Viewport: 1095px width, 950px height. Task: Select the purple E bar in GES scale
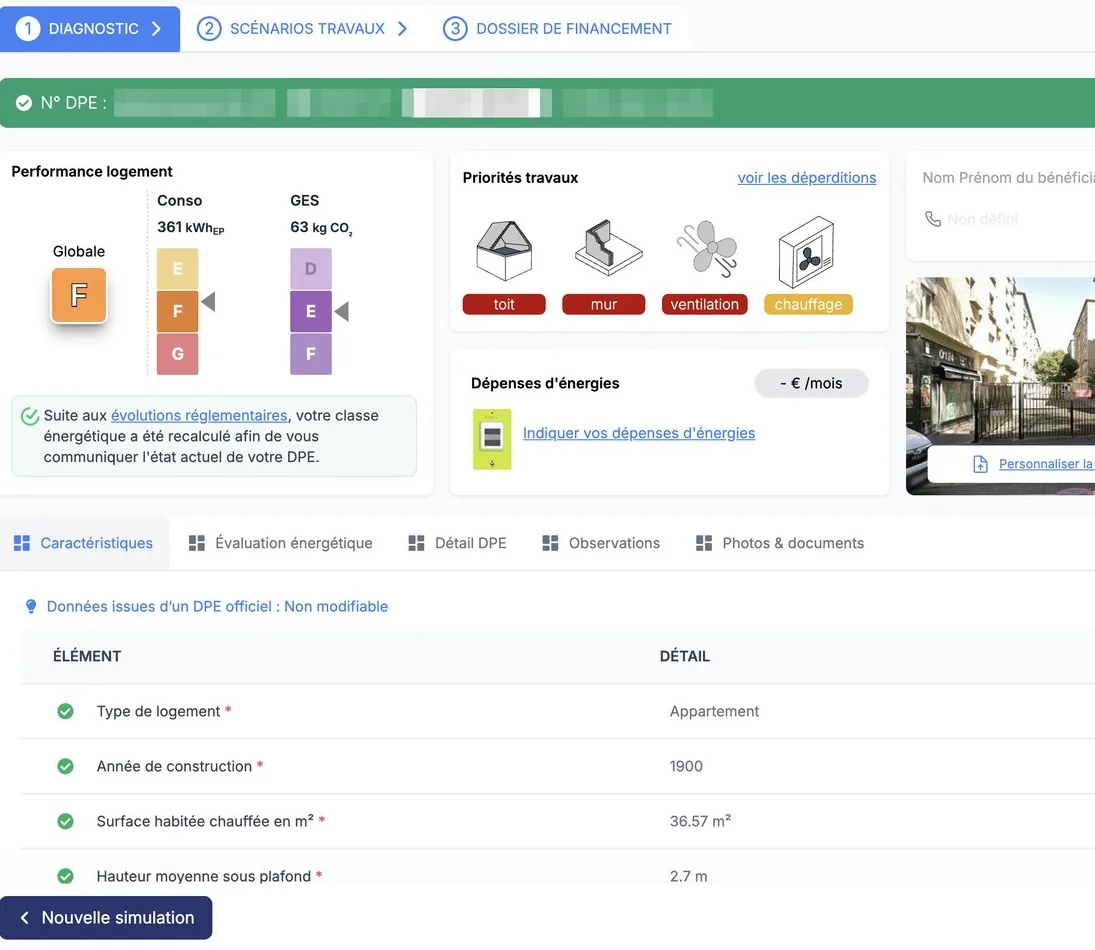311,311
